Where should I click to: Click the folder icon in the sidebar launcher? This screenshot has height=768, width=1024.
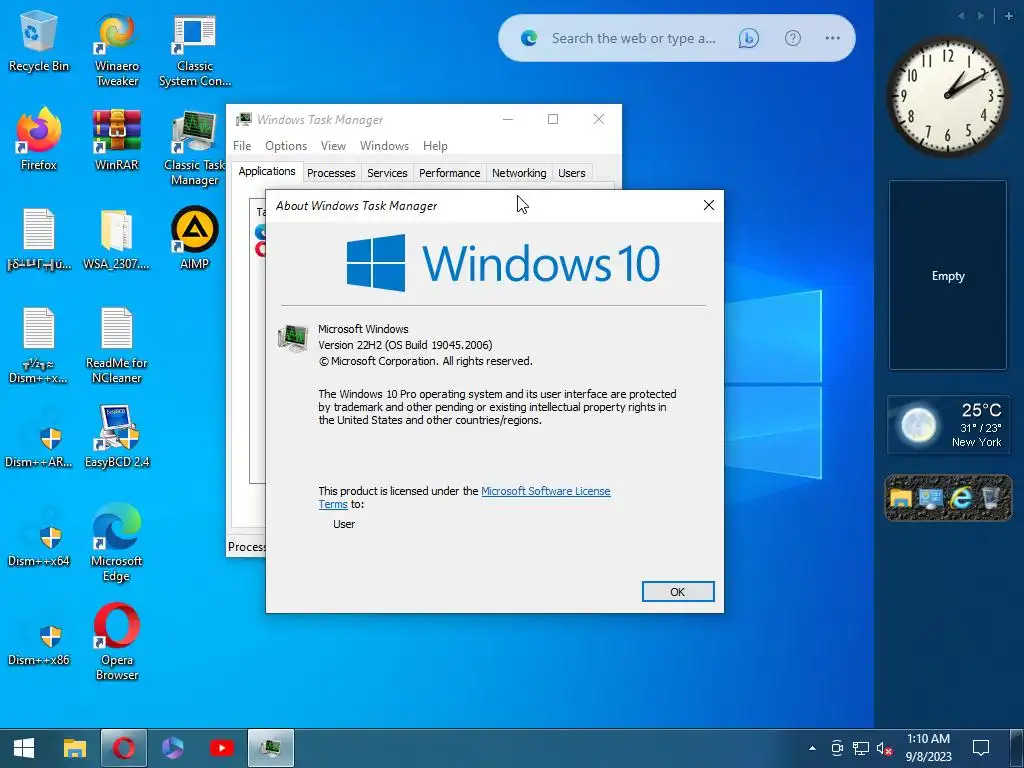(901, 498)
